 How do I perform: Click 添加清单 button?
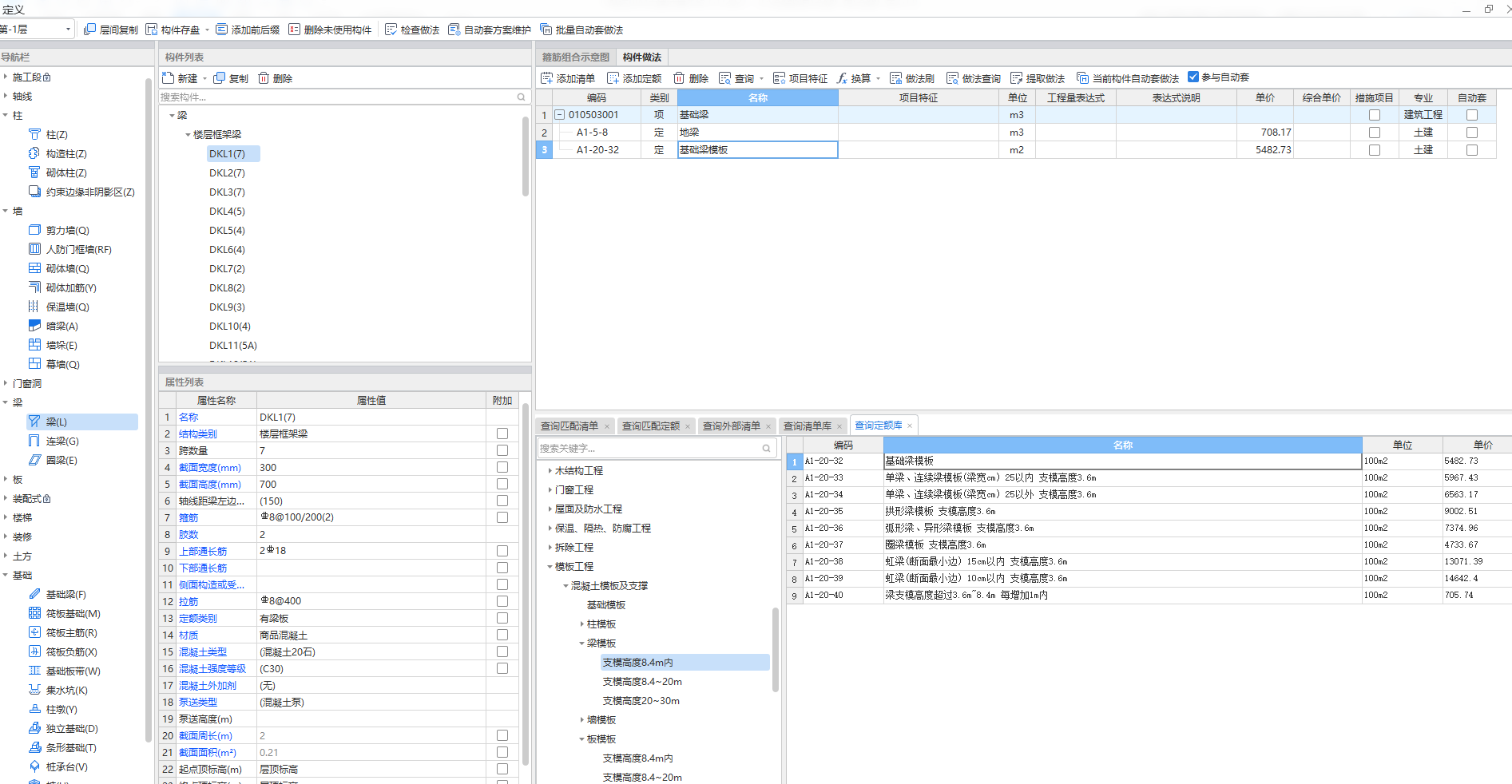pos(568,78)
